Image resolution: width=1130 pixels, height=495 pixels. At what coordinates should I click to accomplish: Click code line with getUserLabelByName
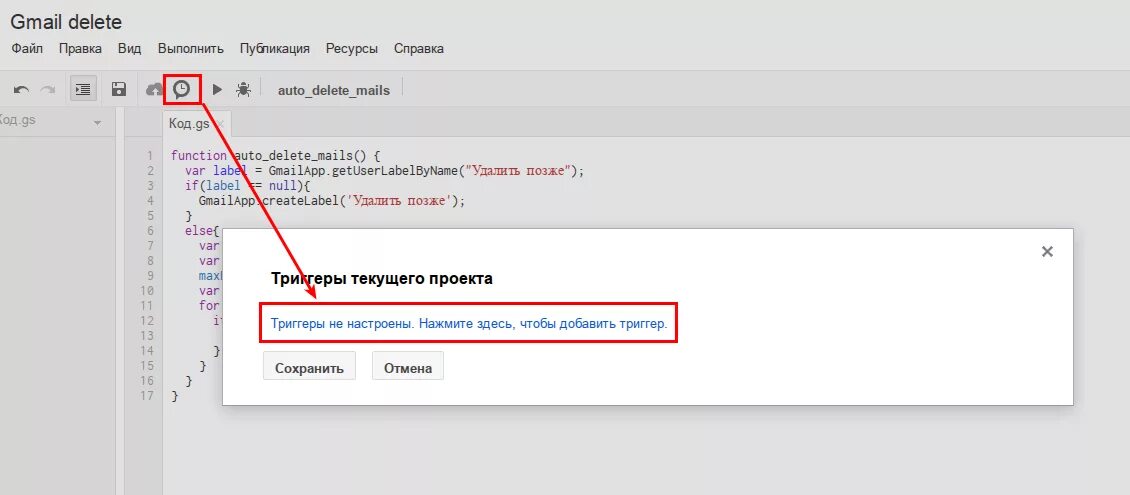384,171
